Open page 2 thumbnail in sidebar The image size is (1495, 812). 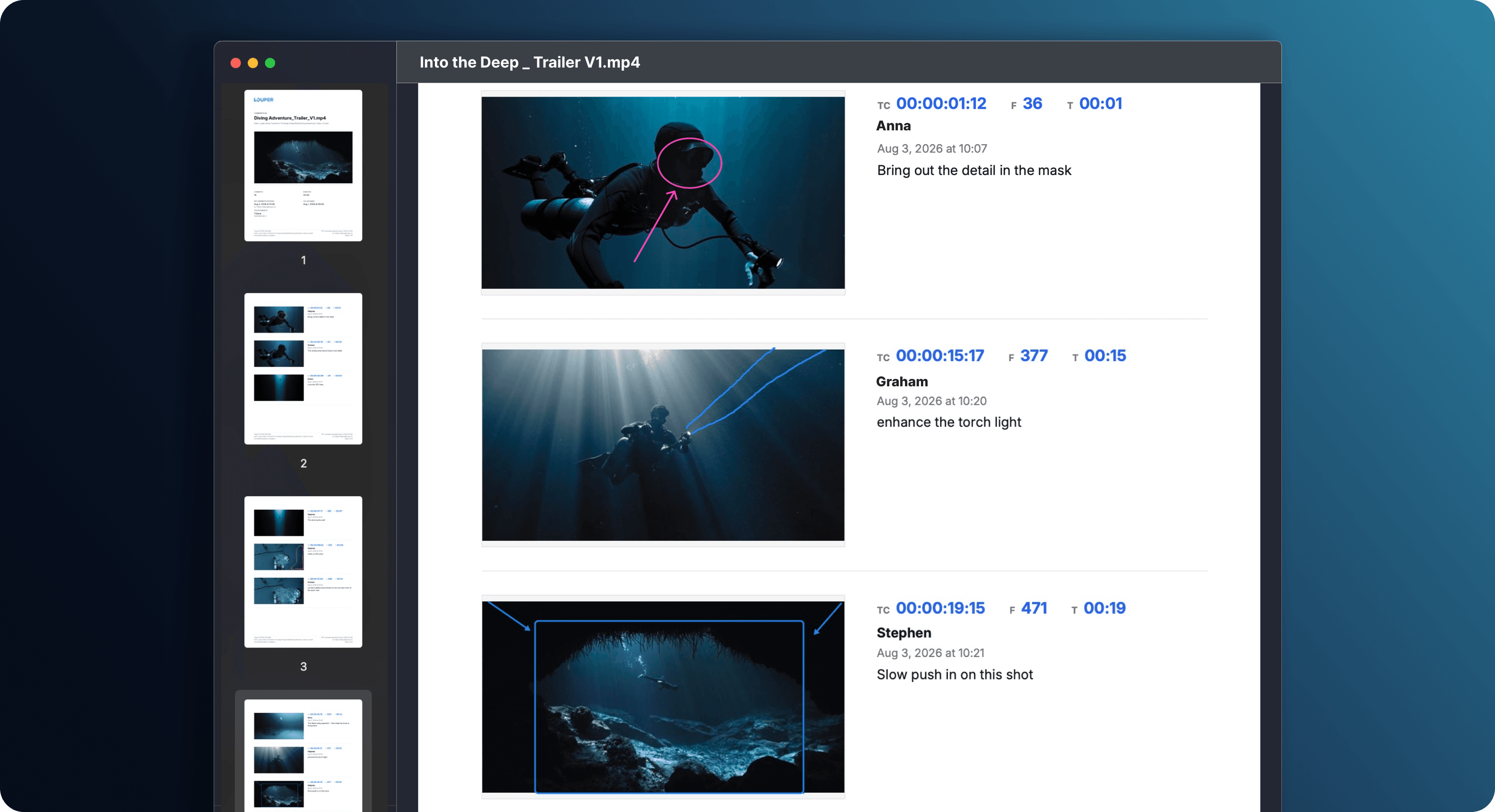303,369
